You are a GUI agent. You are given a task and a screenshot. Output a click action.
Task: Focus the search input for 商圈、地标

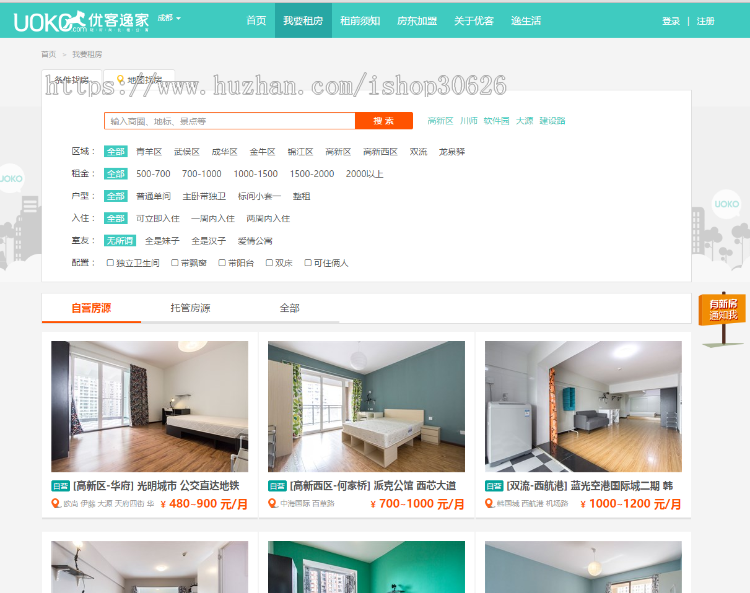[230, 121]
